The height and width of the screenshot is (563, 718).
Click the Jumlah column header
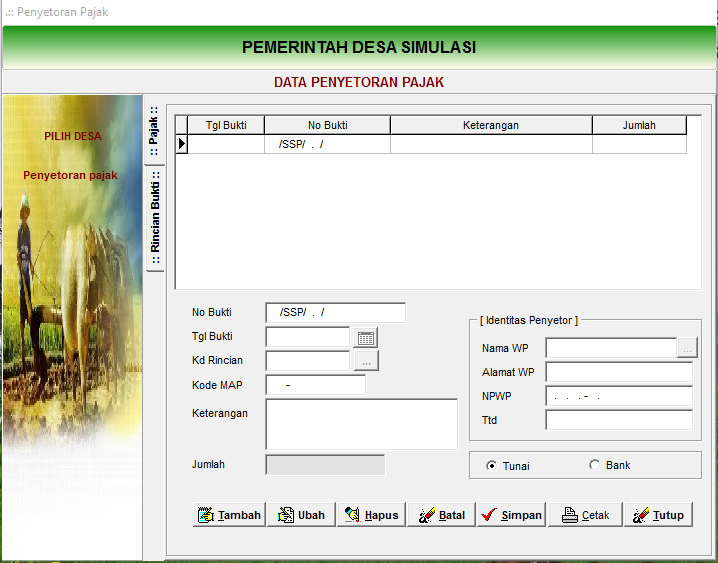639,125
